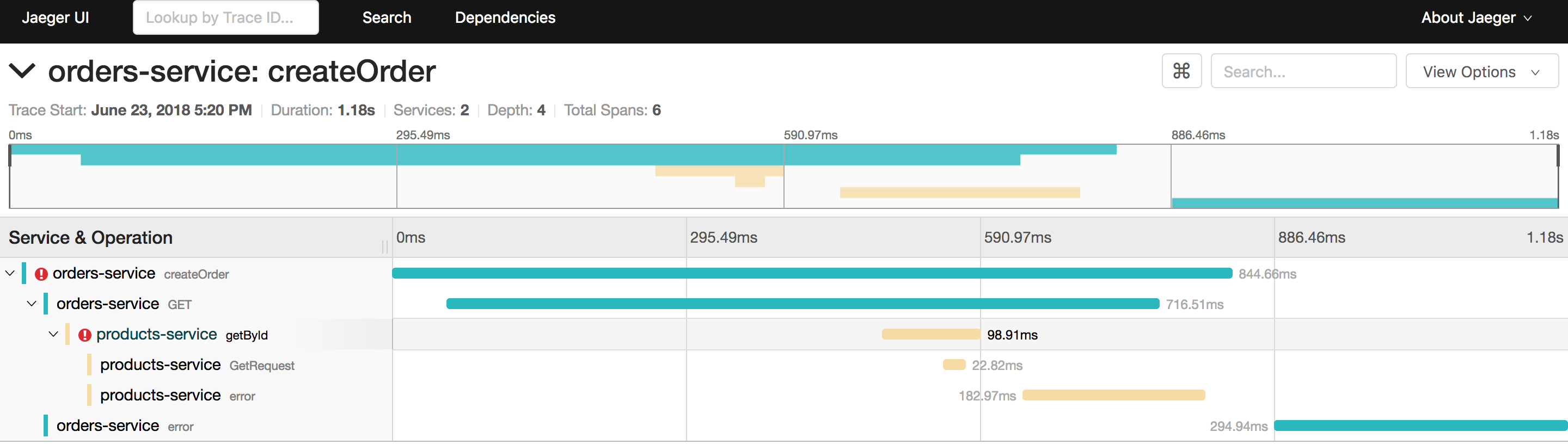Screen dimensions: 1568x444
Task: Click 'Services: 2' in trace summary
Action: 431,110
